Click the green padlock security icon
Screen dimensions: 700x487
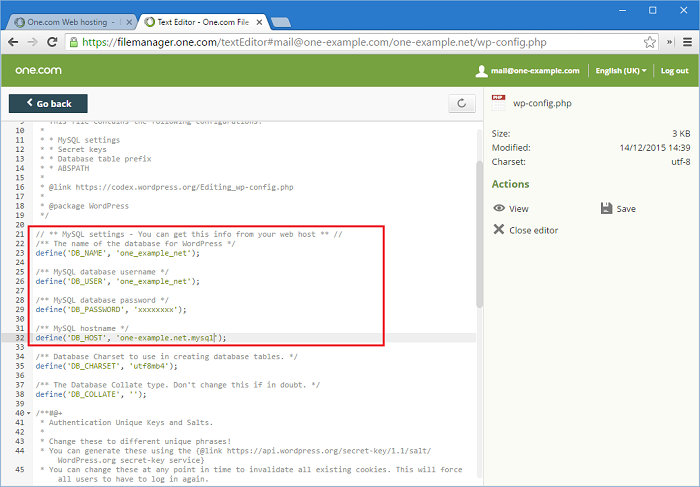tap(74, 42)
